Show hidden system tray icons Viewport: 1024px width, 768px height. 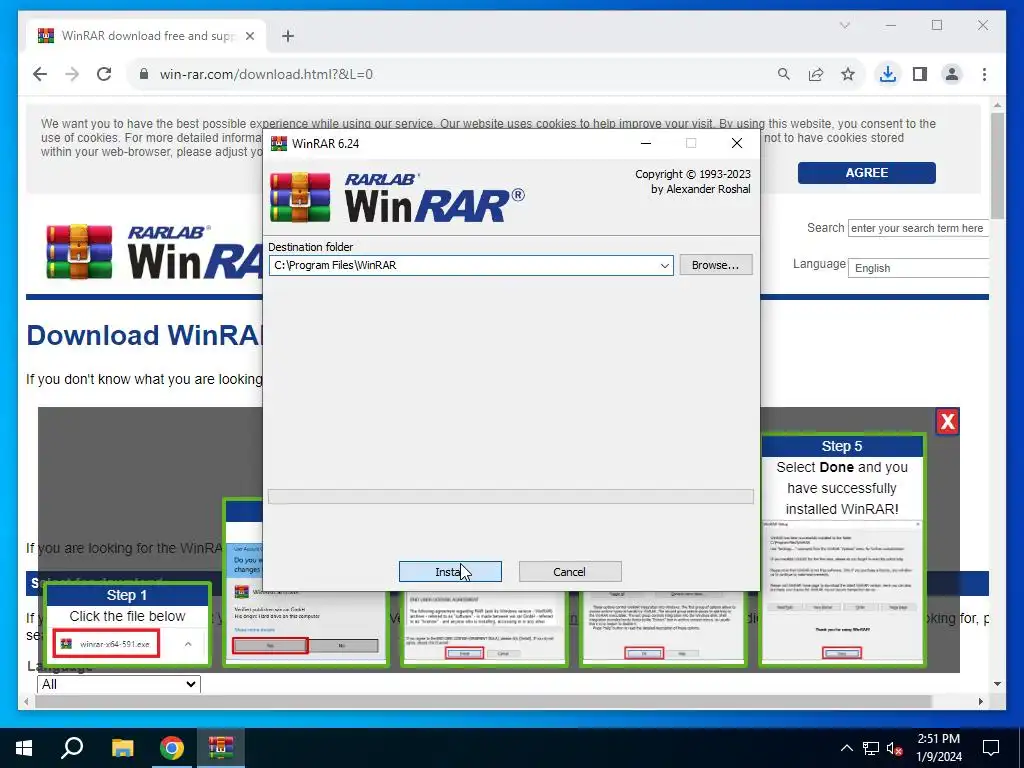pos(846,748)
